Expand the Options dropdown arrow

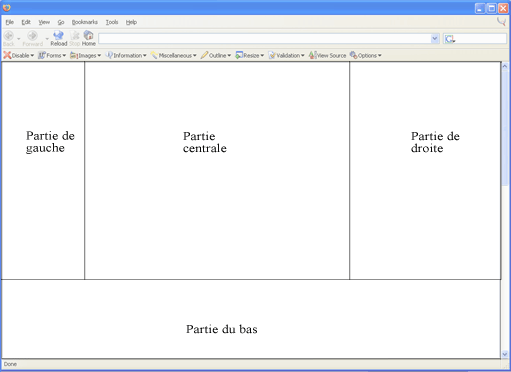(x=380, y=56)
